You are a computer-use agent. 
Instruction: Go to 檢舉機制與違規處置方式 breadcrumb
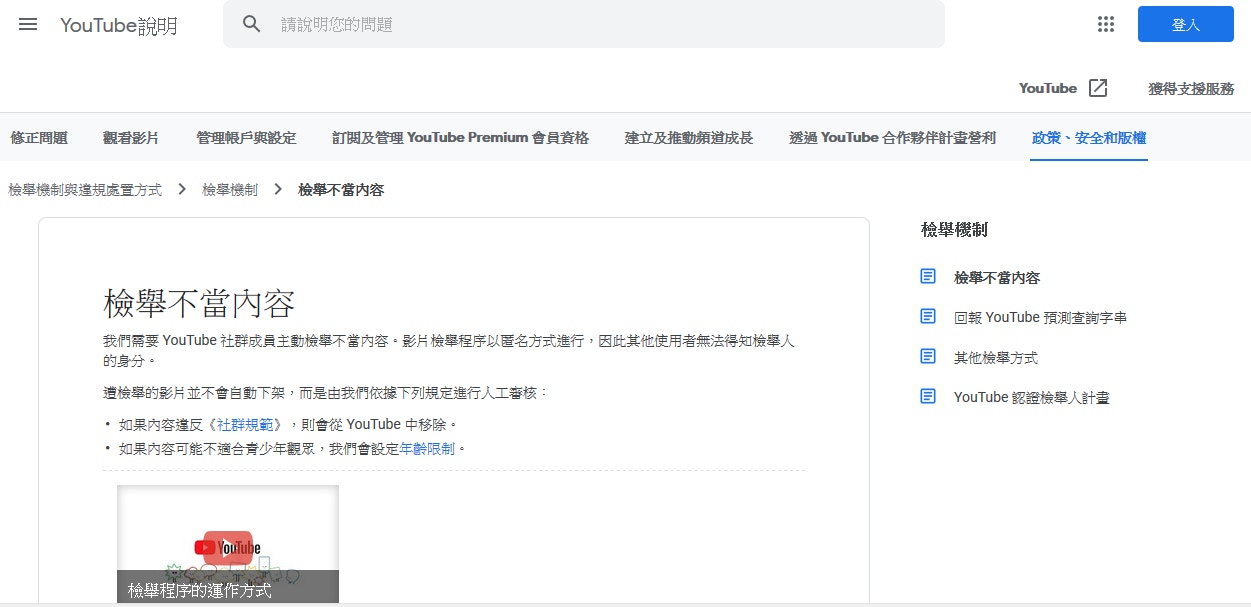(x=85, y=189)
